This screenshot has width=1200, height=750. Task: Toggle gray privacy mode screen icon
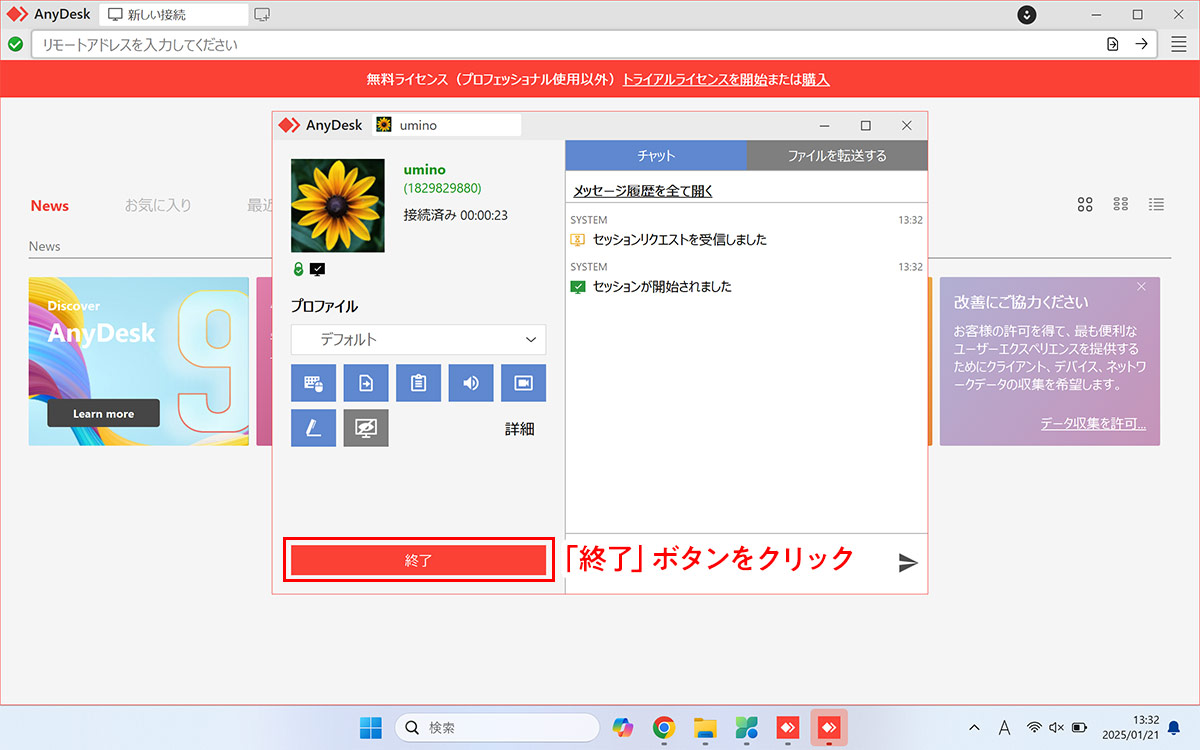tap(366, 428)
